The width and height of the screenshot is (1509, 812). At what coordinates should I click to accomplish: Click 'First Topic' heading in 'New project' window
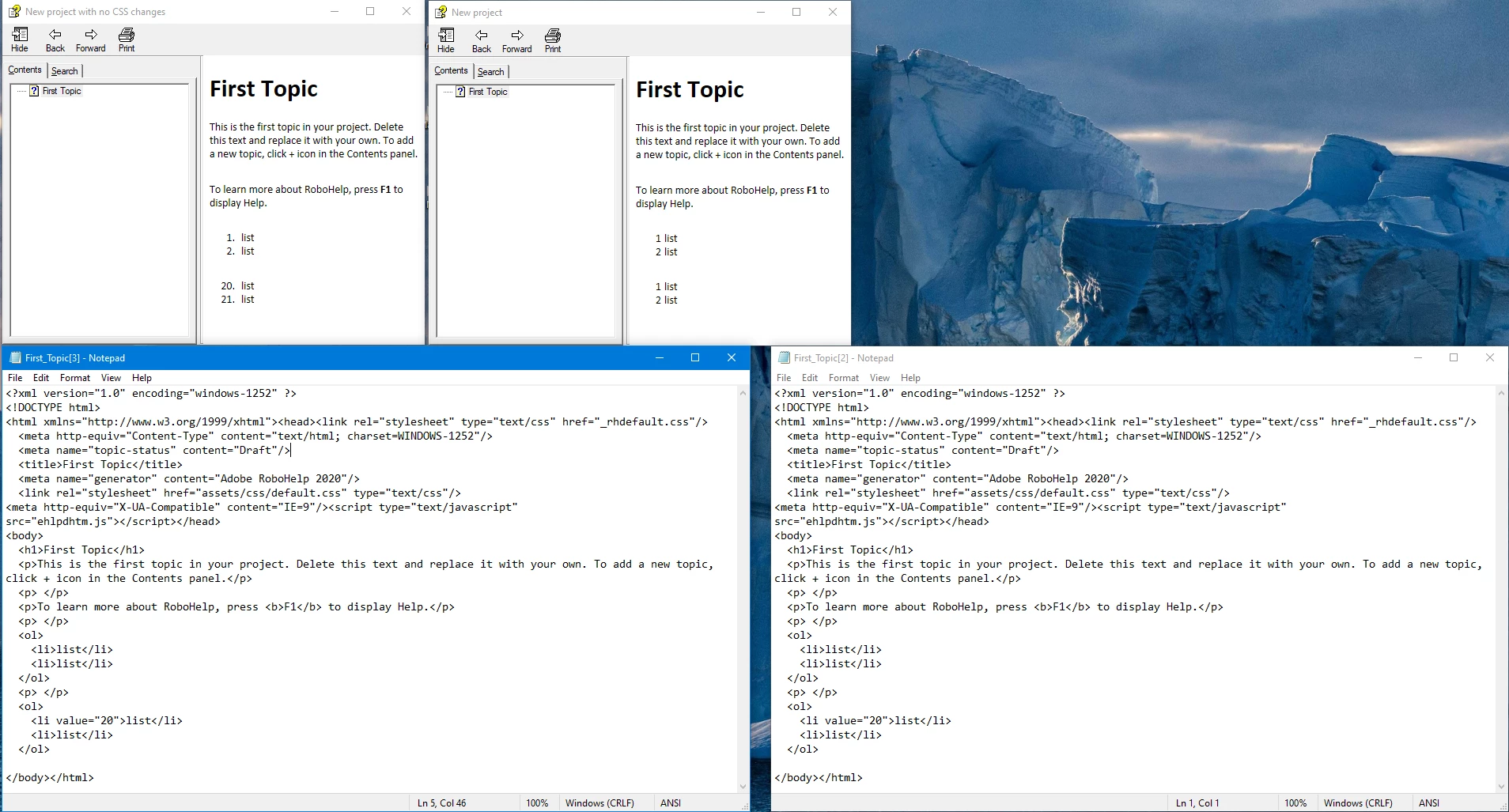(x=690, y=90)
